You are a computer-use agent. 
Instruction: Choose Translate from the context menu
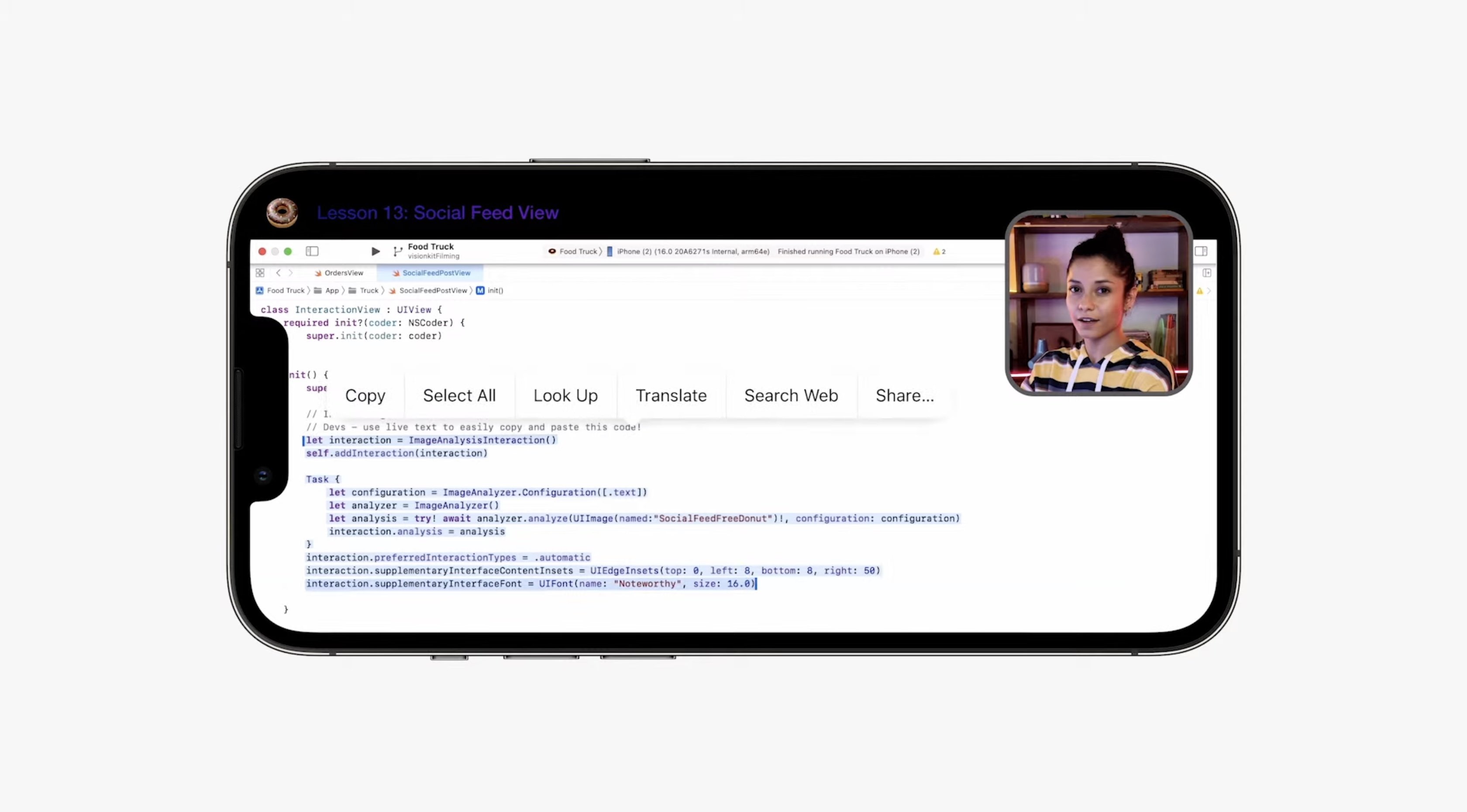[671, 395]
